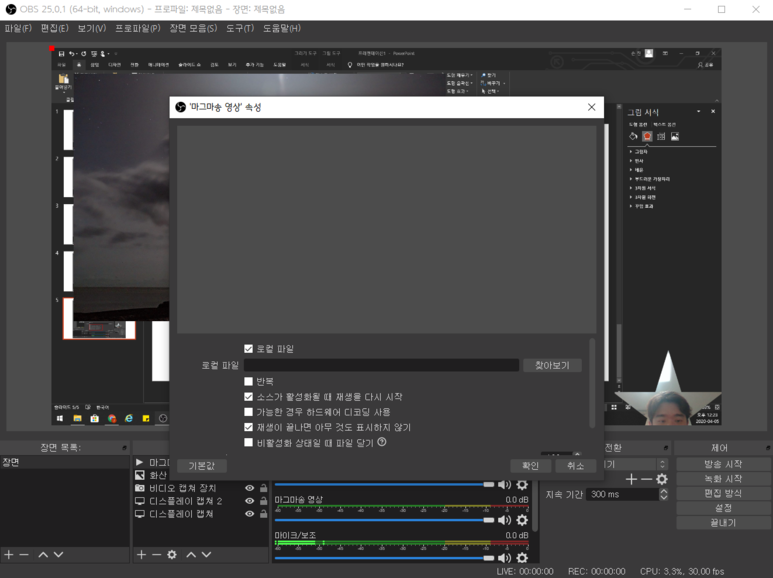773x578 pixels.
Task: Open the 장면 모음 menu
Action: (193, 28)
